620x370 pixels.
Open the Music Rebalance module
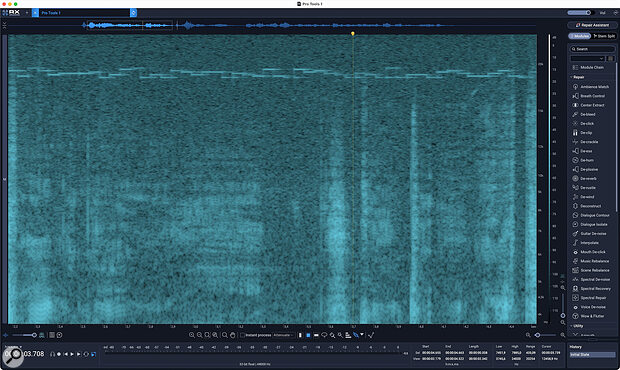[x=591, y=261]
